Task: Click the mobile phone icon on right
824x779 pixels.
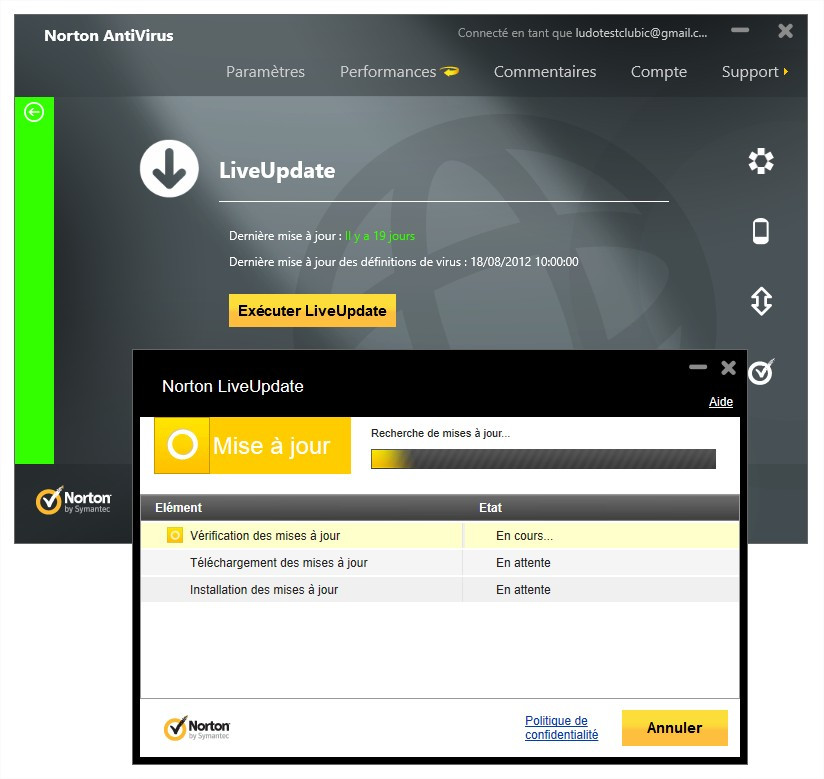Action: point(761,231)
